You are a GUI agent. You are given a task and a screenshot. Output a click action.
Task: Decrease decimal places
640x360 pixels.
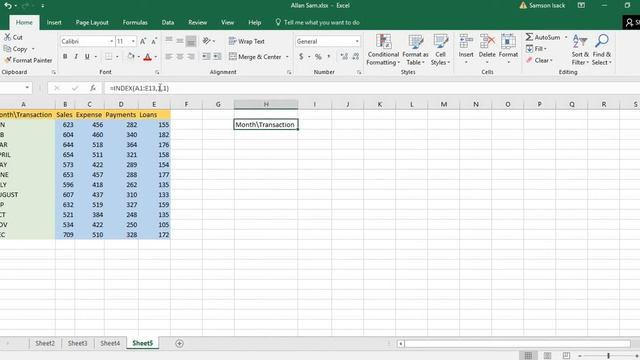tap(356, 57)
